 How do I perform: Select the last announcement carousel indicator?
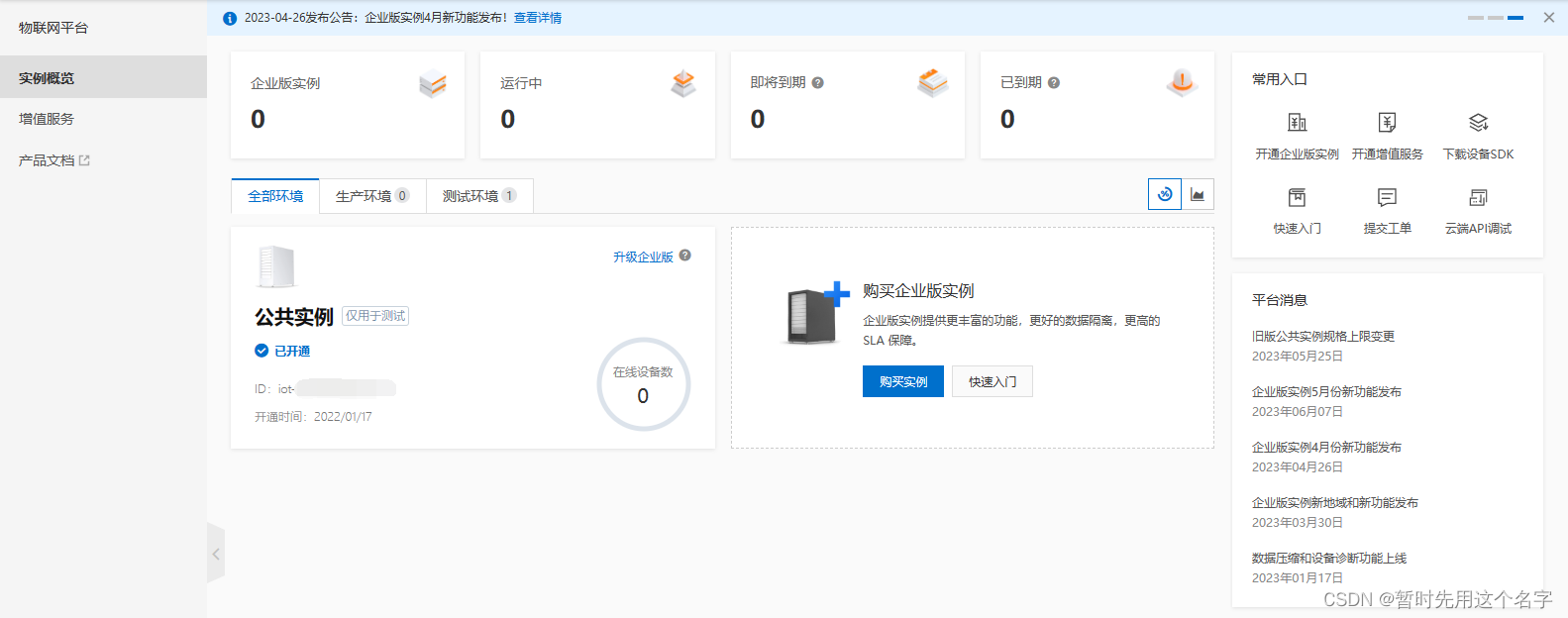[x=1516, y=18]
